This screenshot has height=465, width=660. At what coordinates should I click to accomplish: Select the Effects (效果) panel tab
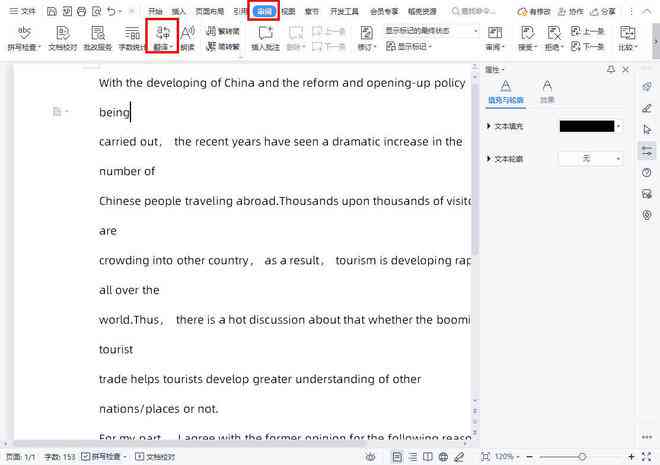547,93
